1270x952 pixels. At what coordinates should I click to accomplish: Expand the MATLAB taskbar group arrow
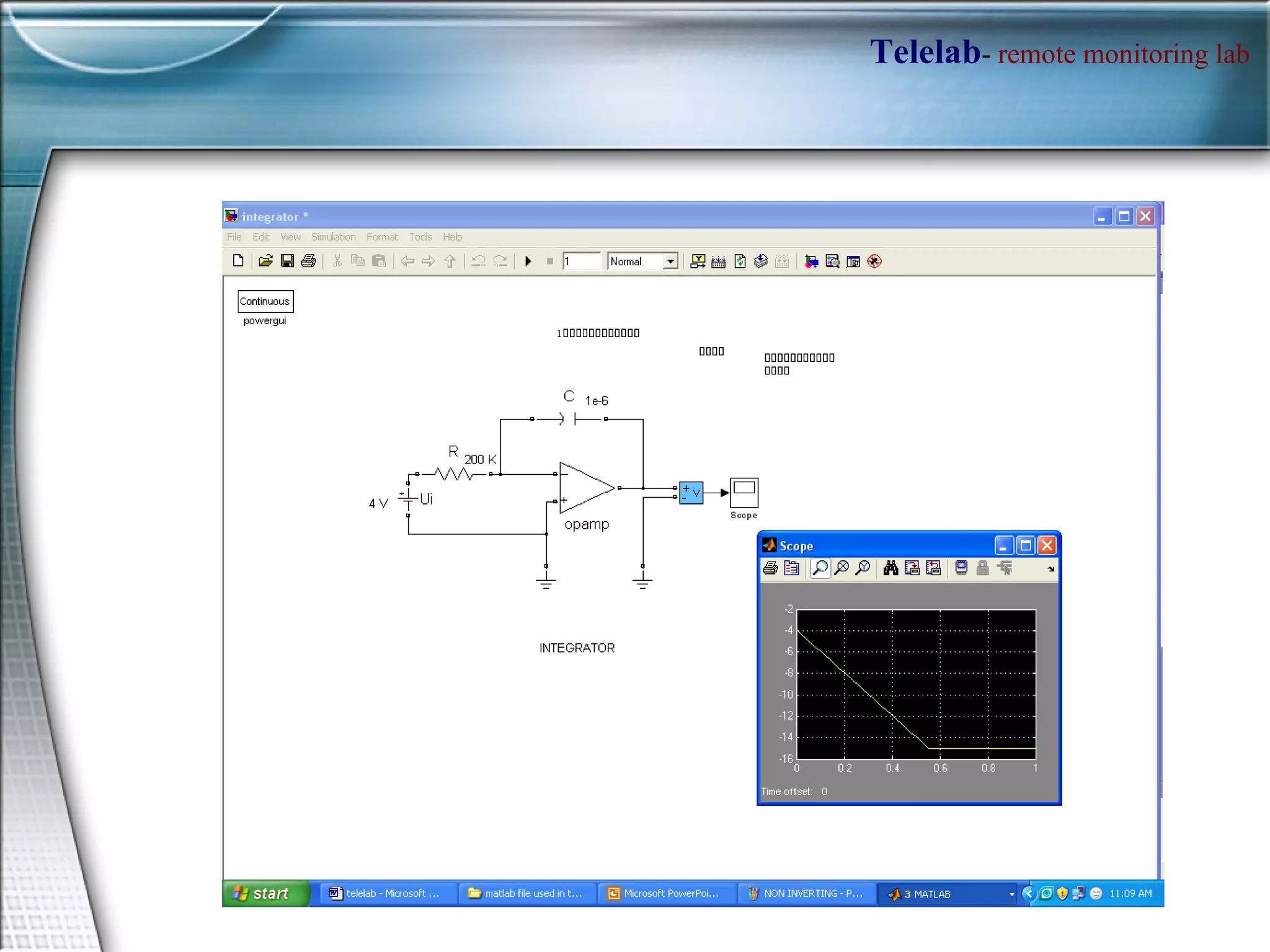click(x=1011, y=894)
